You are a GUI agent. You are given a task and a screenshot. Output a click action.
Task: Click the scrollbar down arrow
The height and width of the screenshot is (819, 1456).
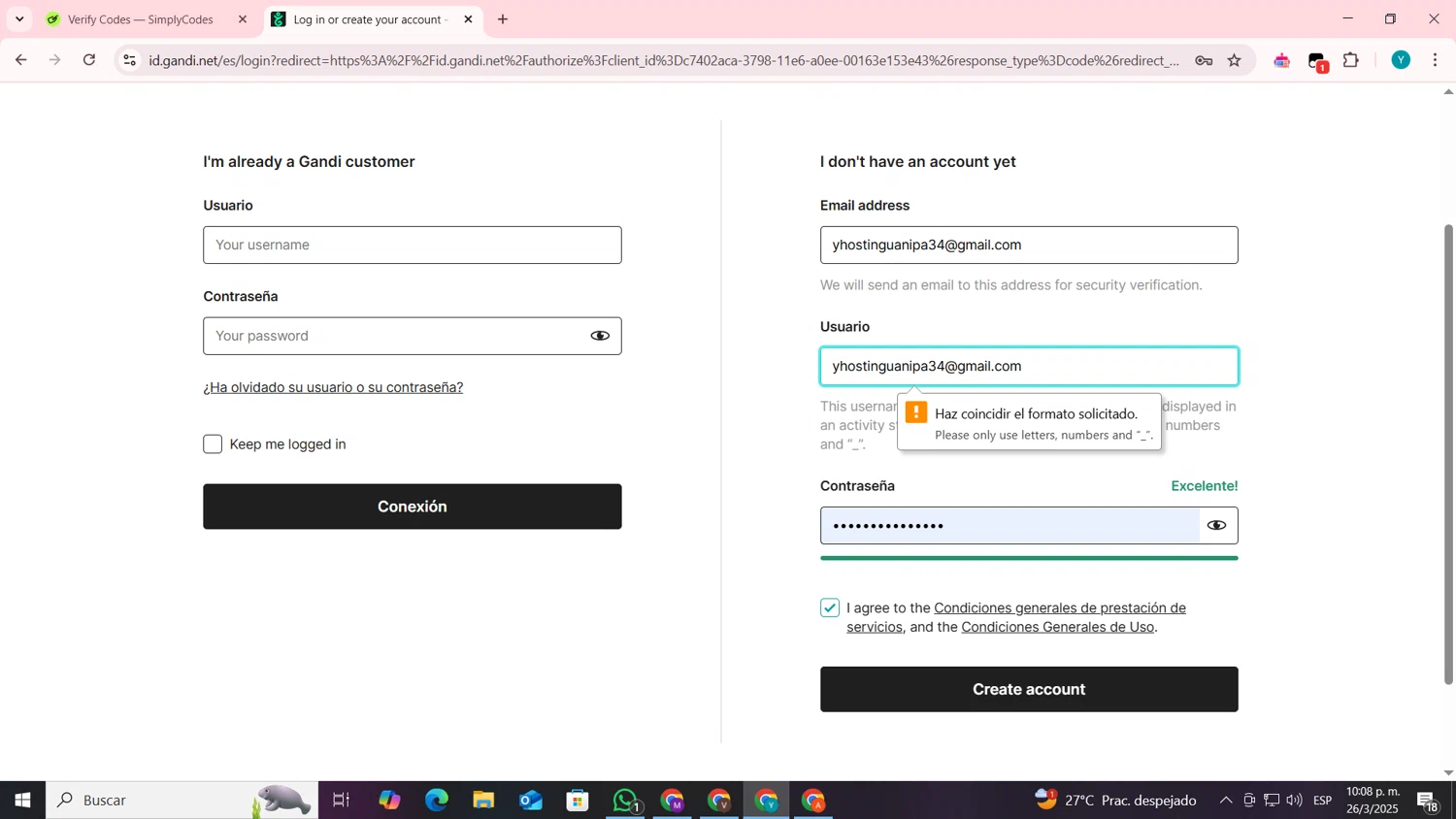click(1448, 773)
